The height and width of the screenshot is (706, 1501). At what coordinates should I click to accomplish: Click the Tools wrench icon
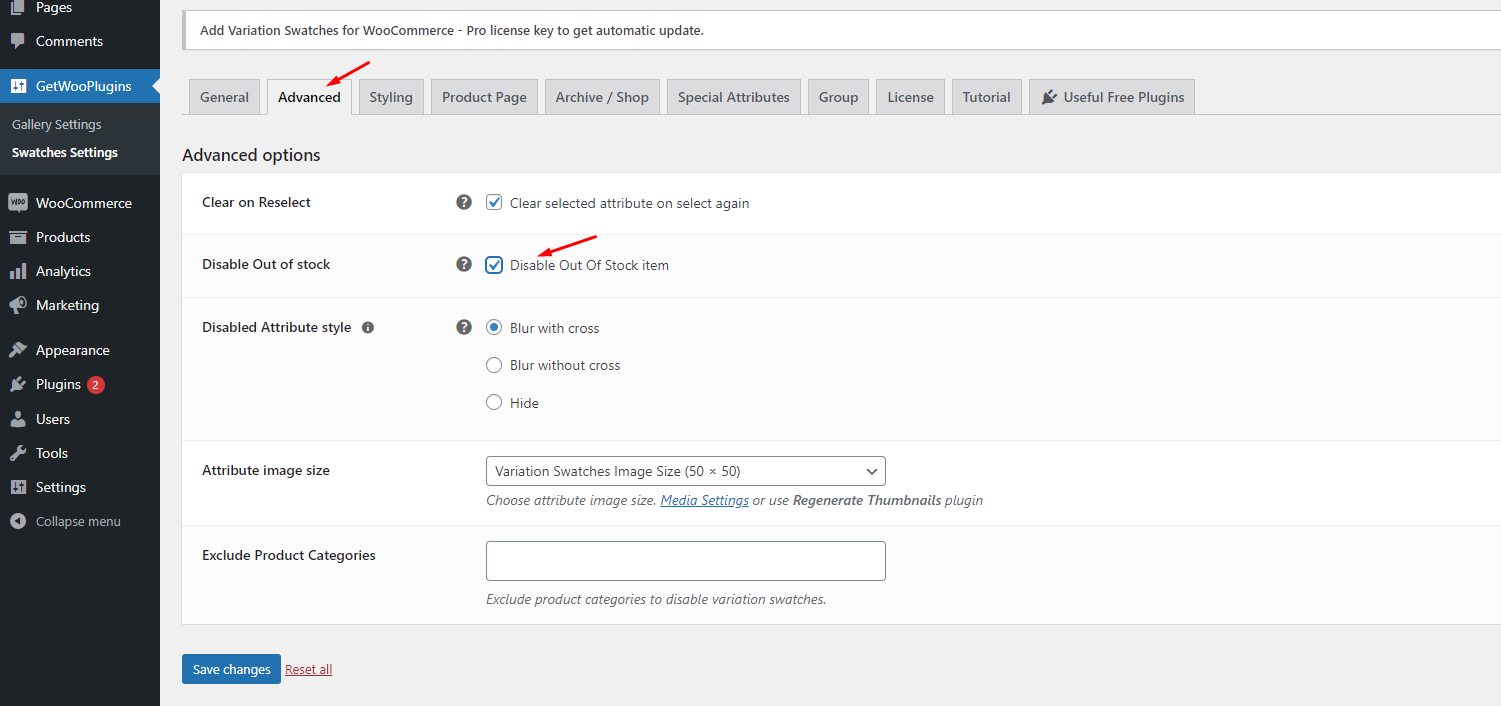[18, 453]
